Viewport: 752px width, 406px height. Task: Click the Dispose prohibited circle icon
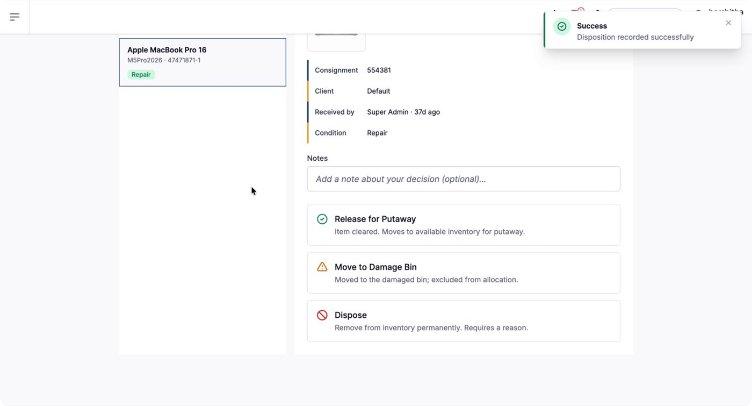click(322, 315)
